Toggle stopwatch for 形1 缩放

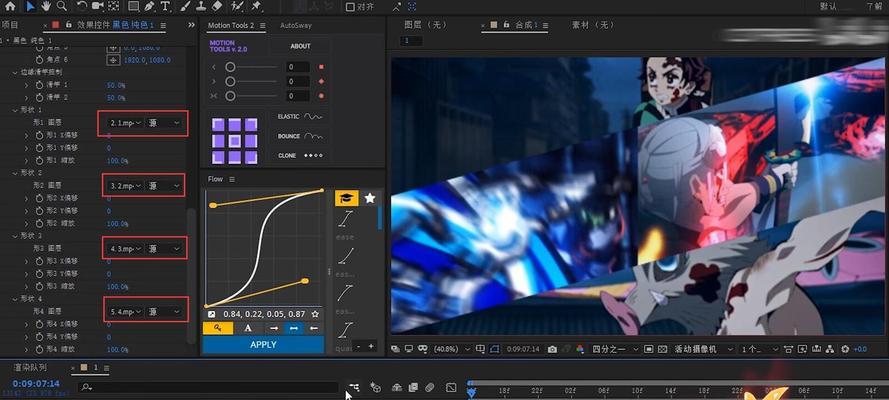tap(39, 161)
